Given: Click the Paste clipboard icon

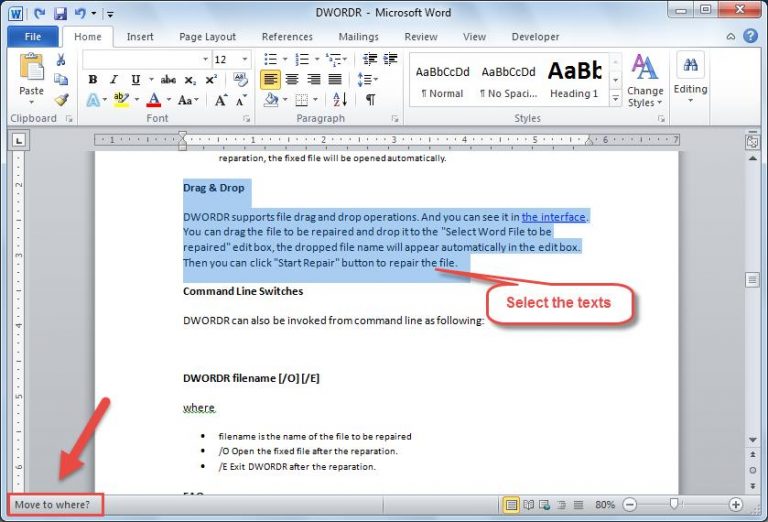Looking at the screenshot, I should point(32,70).
